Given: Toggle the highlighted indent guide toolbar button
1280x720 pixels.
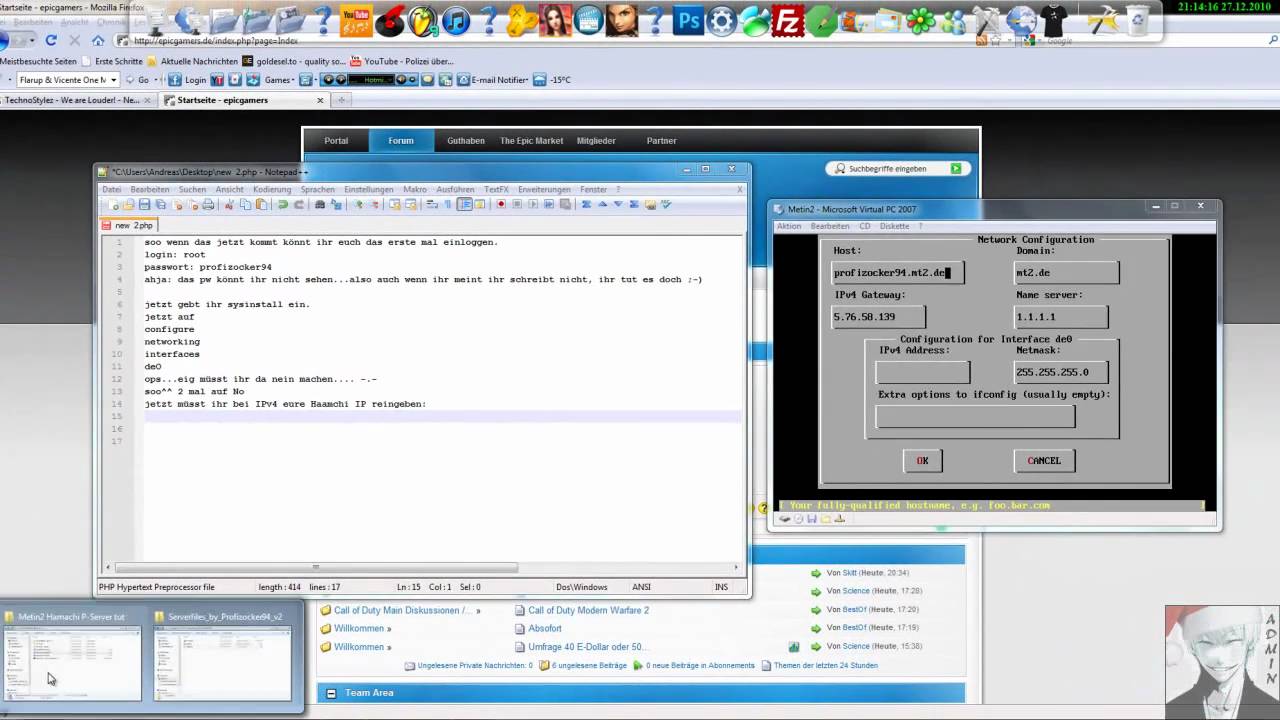Looking at the screenshot, I should [465, 204].
